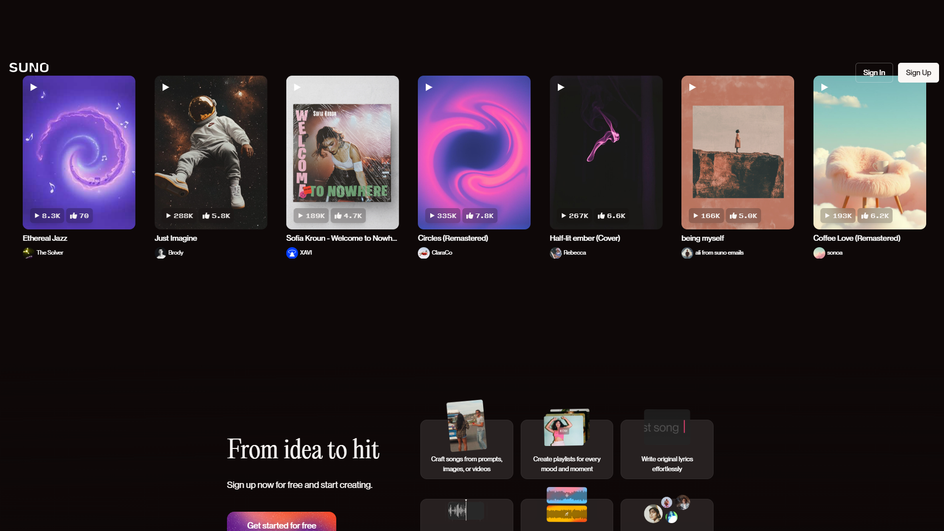This screenshot has width=944, height=531.
Task: Select Craft songs from prompts card
Action: [467, 449]
